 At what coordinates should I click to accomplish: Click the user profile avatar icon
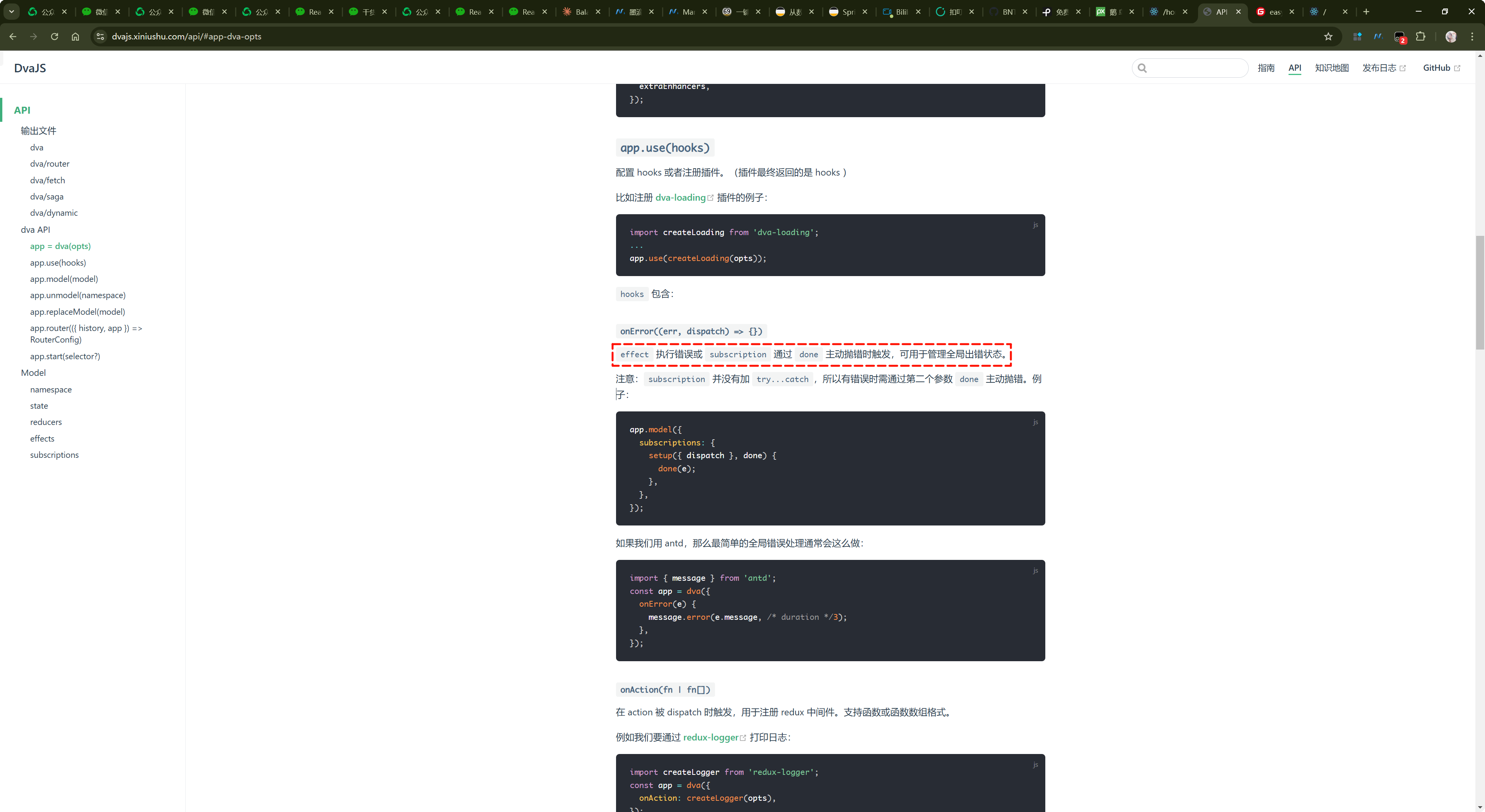click(x=1451, y=36)
